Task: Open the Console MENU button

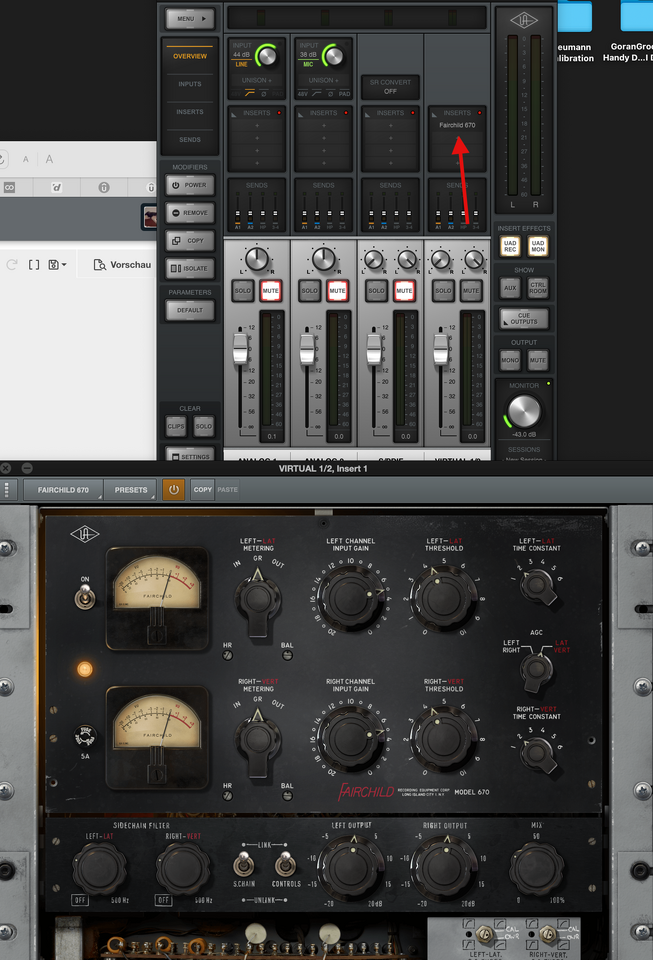Action: point(190,19)
